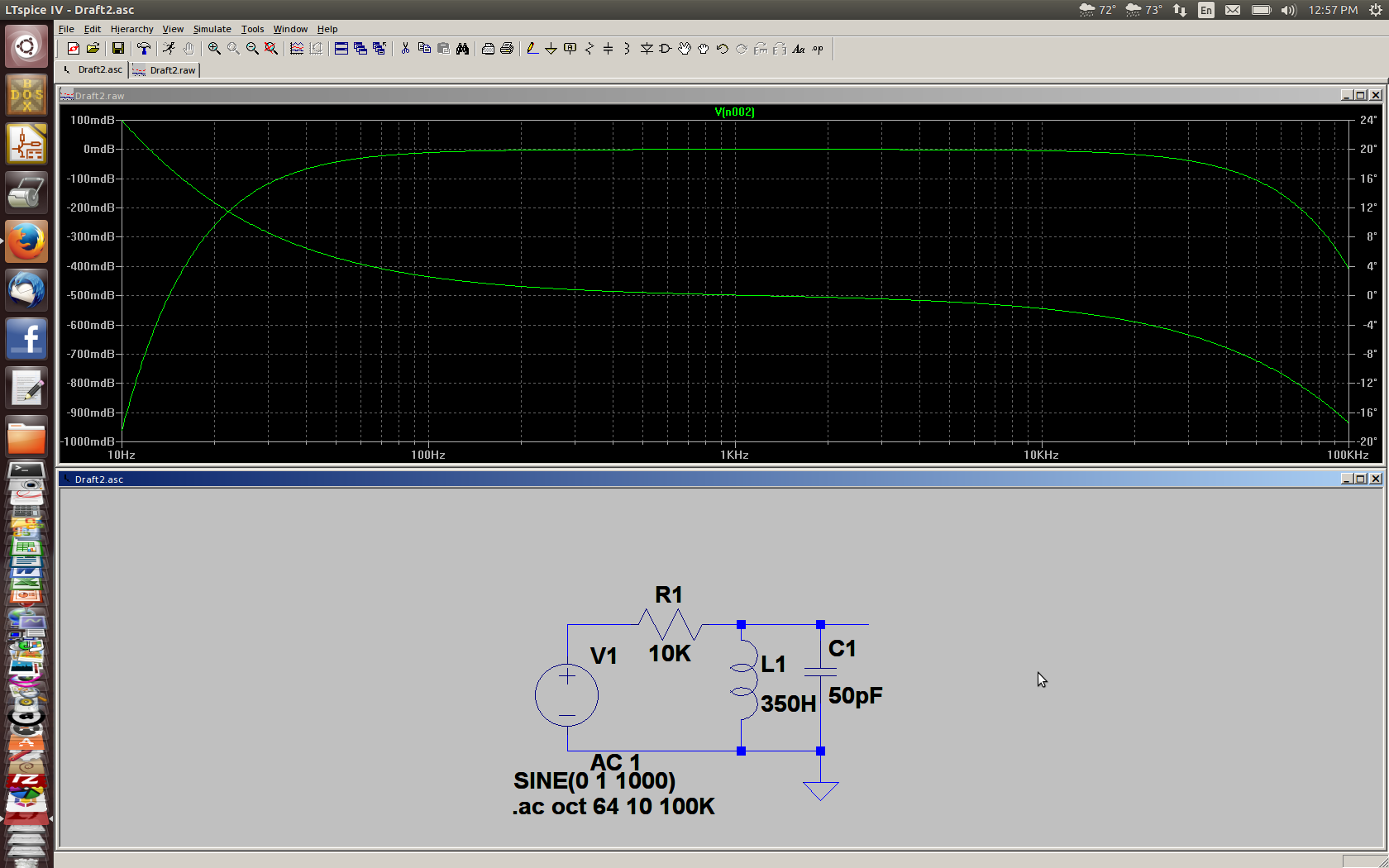The height and width of the screenshot is (868, 1389).
Task: Open the Window menu
Action: coord(290,29)
